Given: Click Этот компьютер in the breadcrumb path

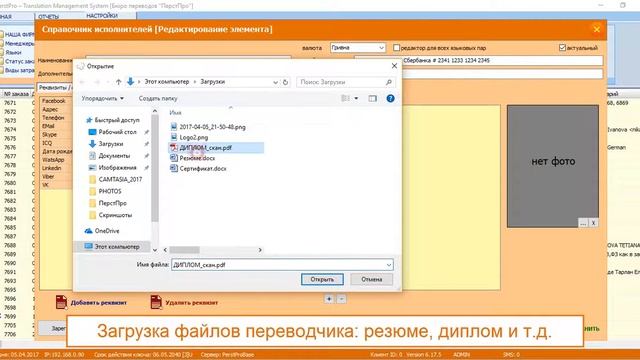Looking at the screenshot, I should tap(167, 82).
